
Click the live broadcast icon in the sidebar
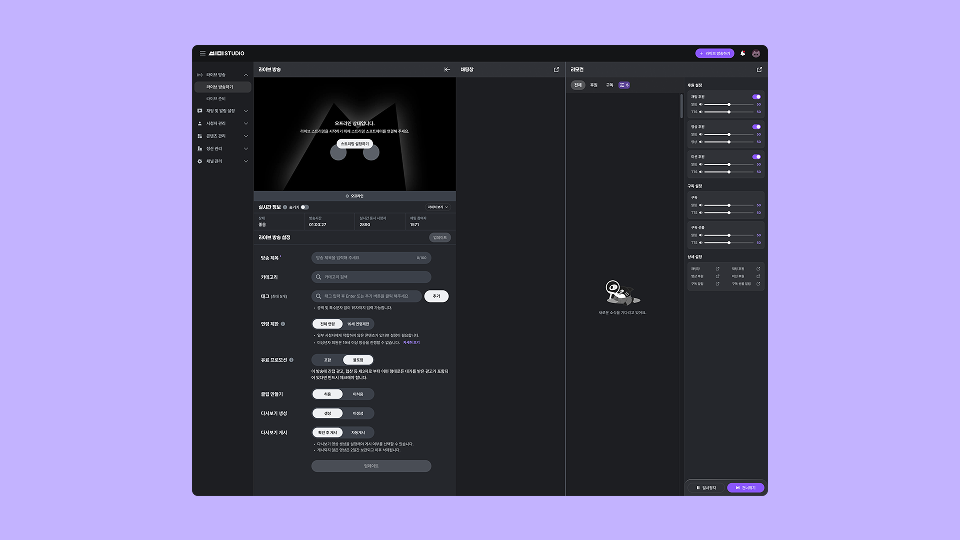click(200, 75)
